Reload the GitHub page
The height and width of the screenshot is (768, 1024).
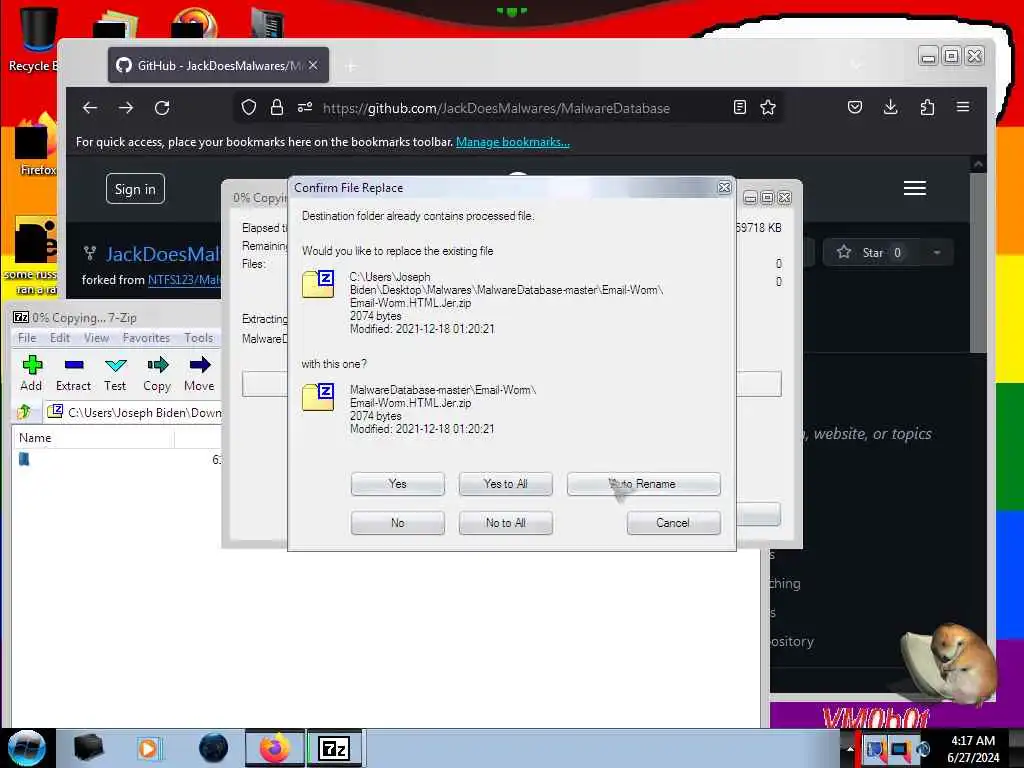coord(162,108)
